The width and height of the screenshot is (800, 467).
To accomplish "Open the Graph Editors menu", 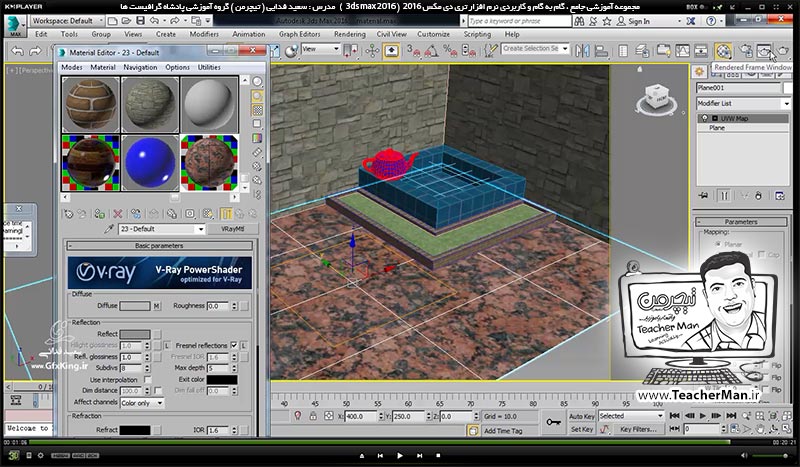I will pos(299,34).
